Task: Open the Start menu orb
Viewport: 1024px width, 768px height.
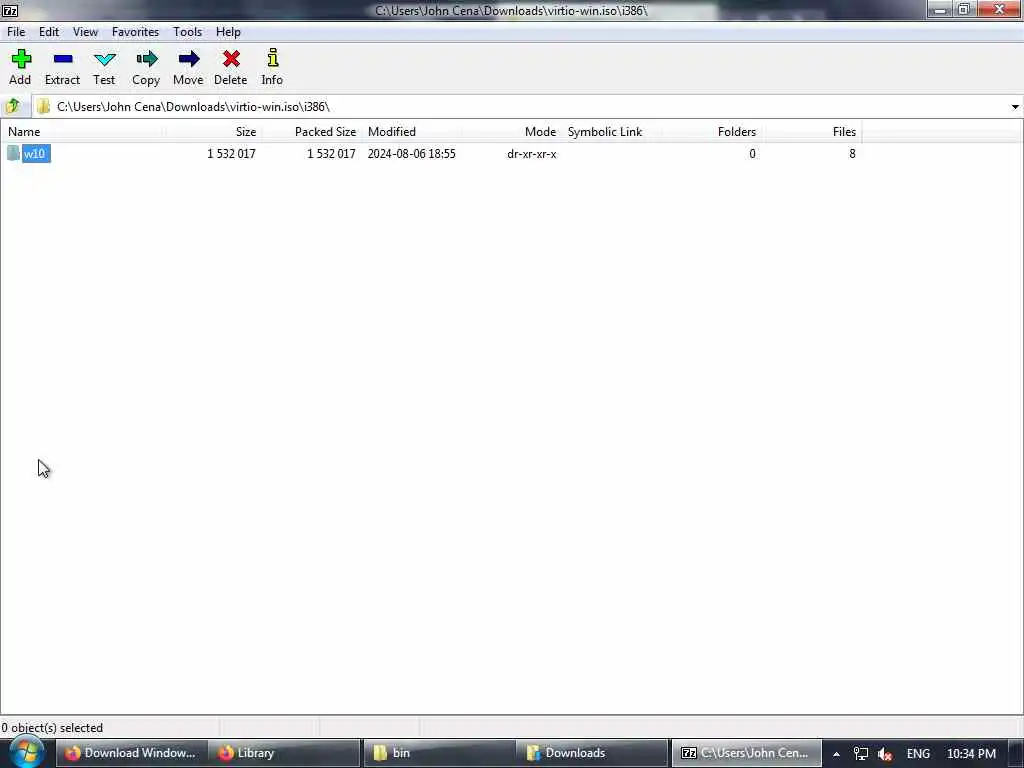Action: point(26,752)
